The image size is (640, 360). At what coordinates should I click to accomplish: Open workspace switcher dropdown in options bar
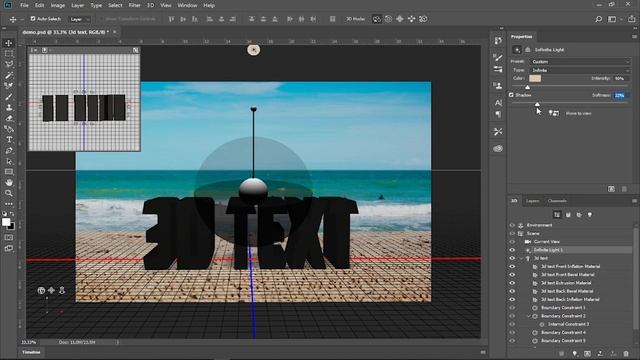[x=613, y=19]
